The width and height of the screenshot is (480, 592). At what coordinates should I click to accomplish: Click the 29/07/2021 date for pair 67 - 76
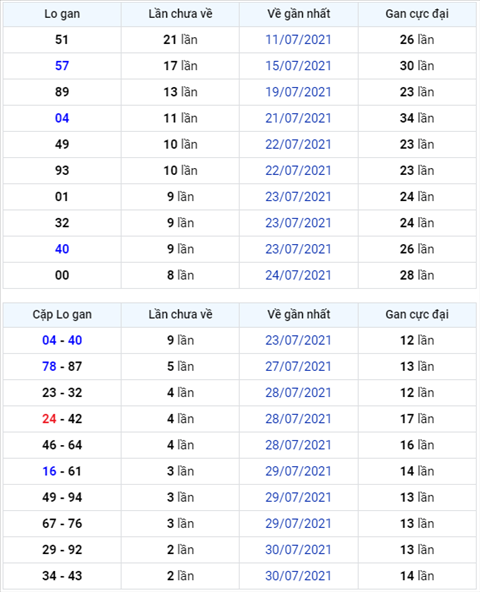(x=298, y=523)
